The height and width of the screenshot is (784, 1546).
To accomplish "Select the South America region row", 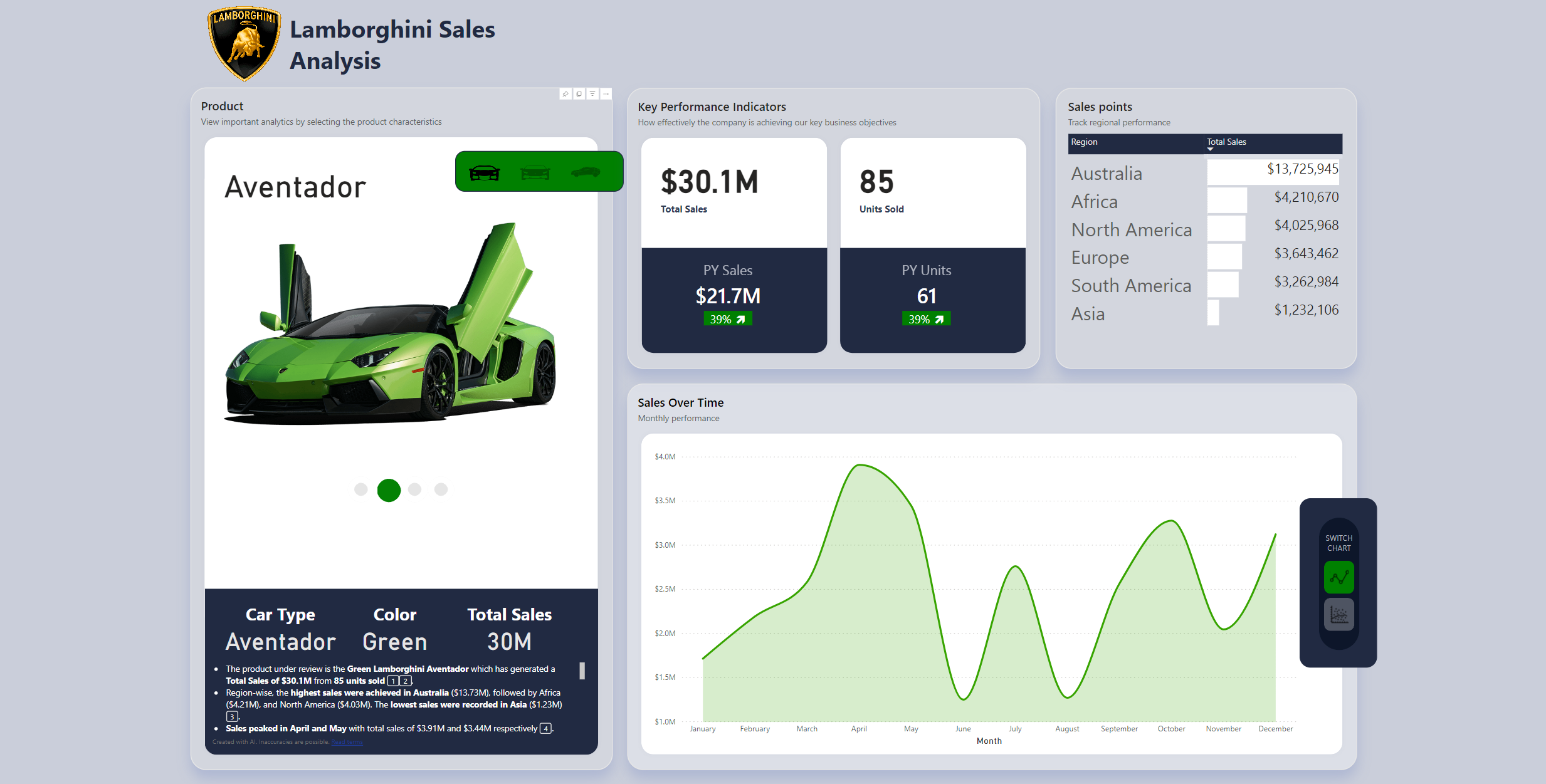I will click(x=1205, y=285).
